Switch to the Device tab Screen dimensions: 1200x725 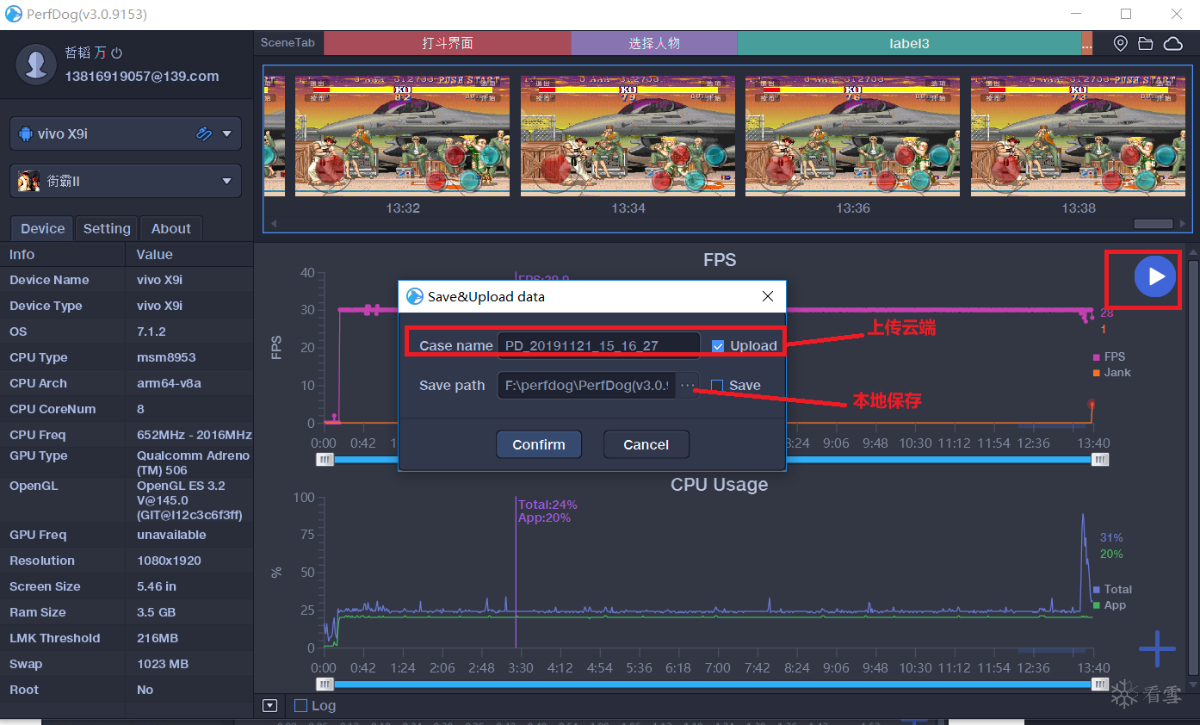coord(43,228)
